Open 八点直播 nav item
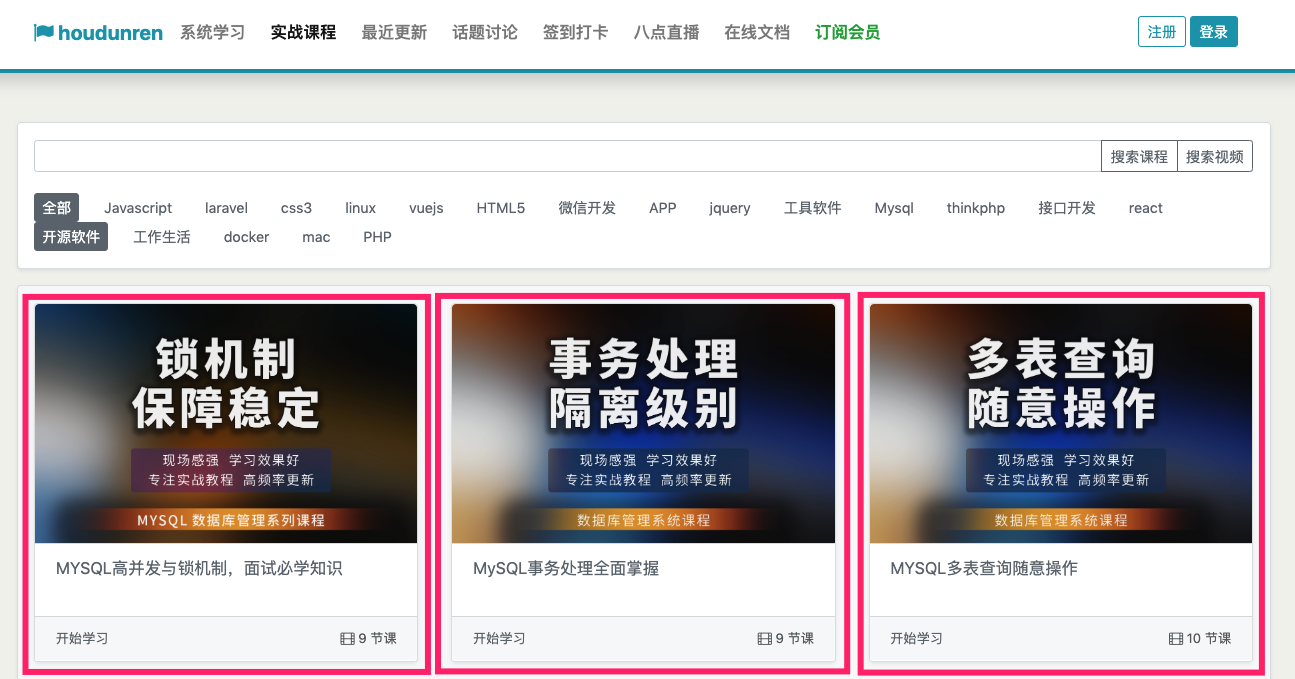Screen dimensions: 1295x679 tap(666, 32)
